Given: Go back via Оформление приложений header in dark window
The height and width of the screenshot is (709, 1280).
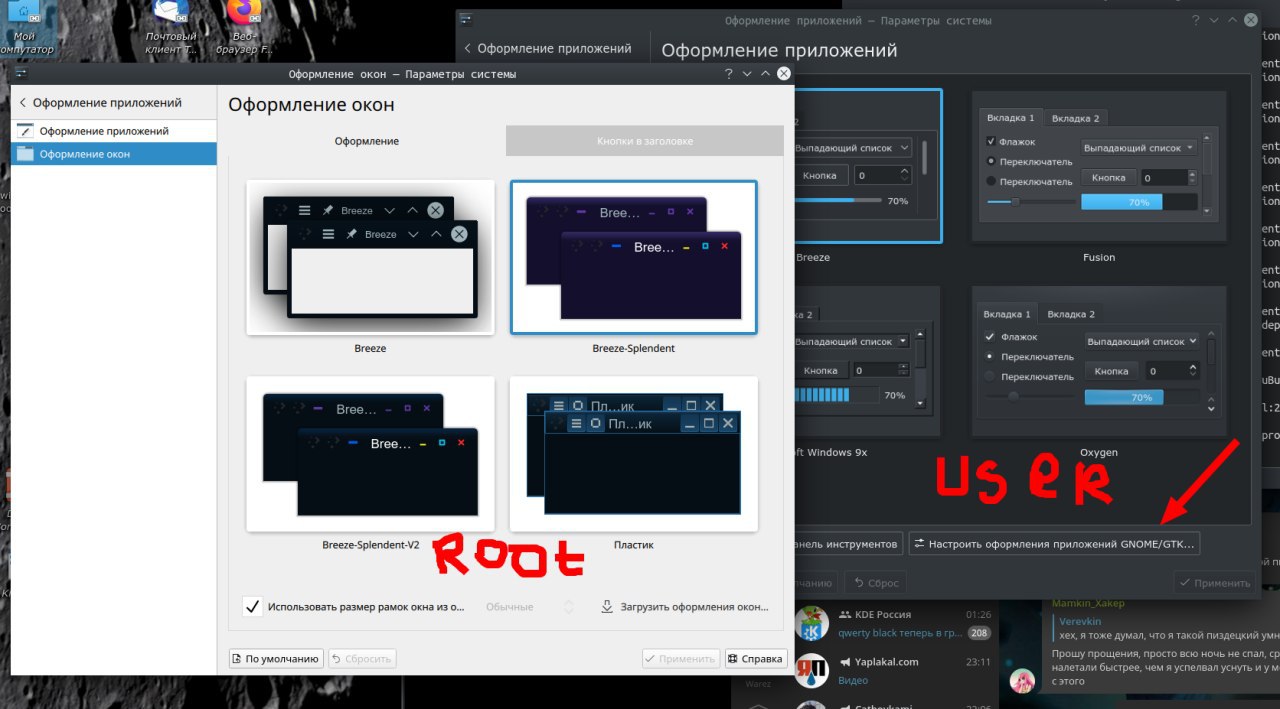Looking at the screenshot, I should [x=546, y=48].
